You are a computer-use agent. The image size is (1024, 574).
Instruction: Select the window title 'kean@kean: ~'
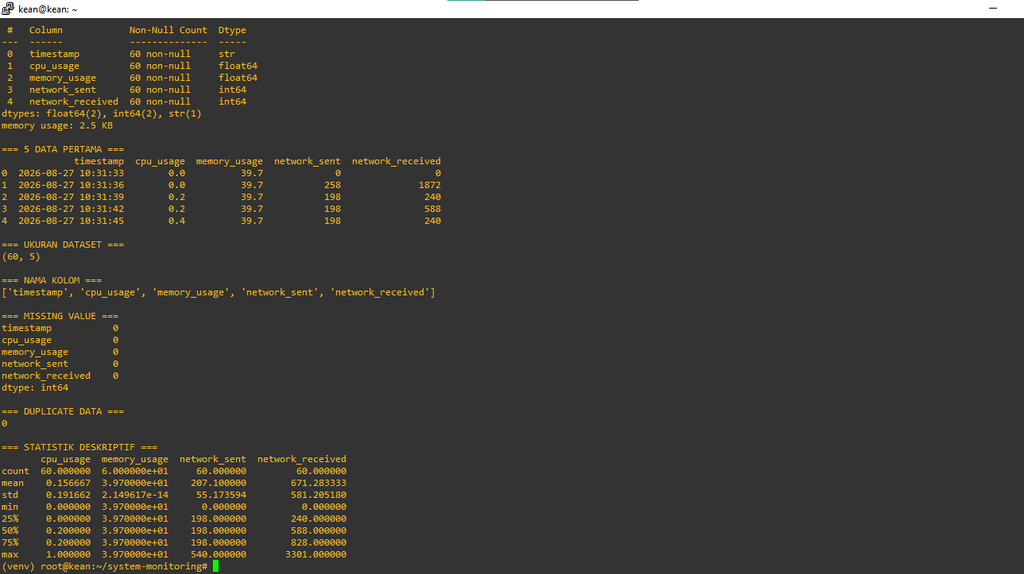click(48, 9)
